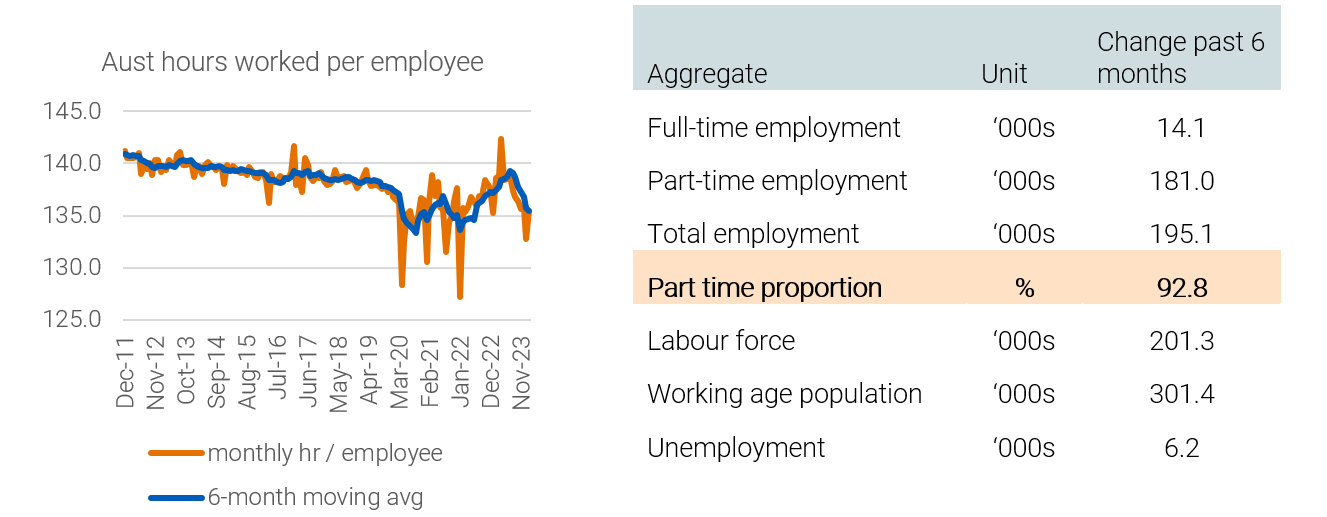
Task: Click the Mar-20 x-axis date label
Action: point(399,372)
